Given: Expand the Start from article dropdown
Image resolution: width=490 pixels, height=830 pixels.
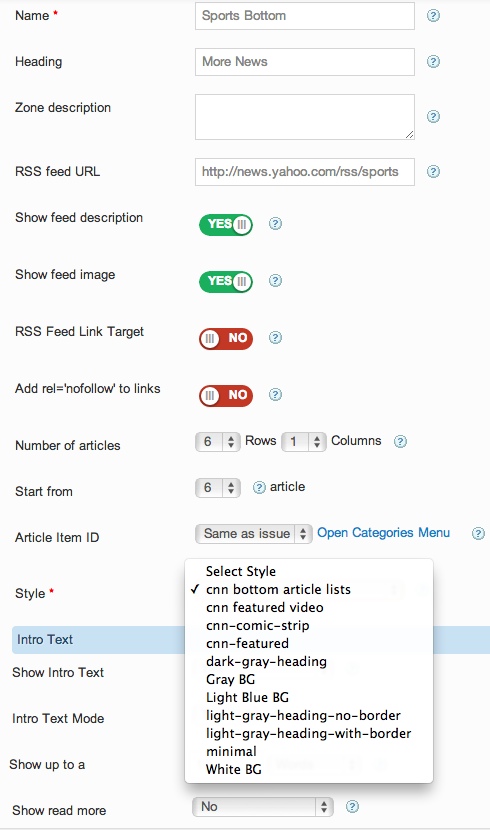Looking at the screenshot, I should (218, 488).
